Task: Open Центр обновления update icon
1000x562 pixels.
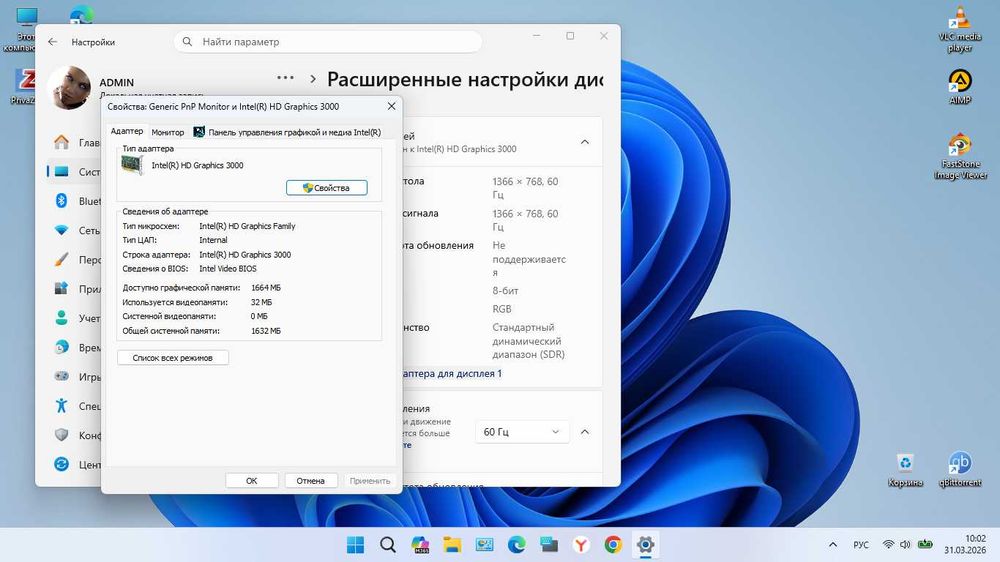Action: (61, 464)
